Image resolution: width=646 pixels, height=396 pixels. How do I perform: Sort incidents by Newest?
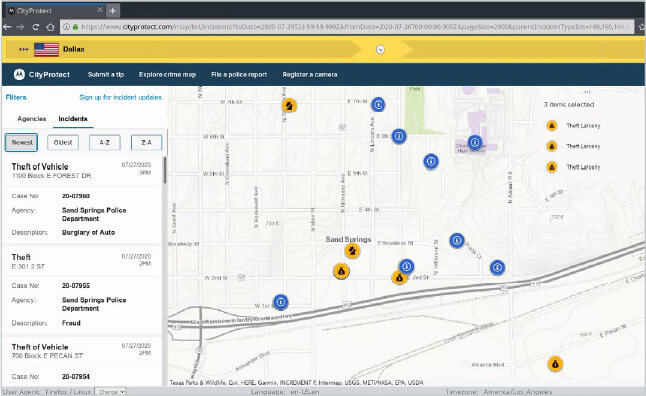(21, 143)
